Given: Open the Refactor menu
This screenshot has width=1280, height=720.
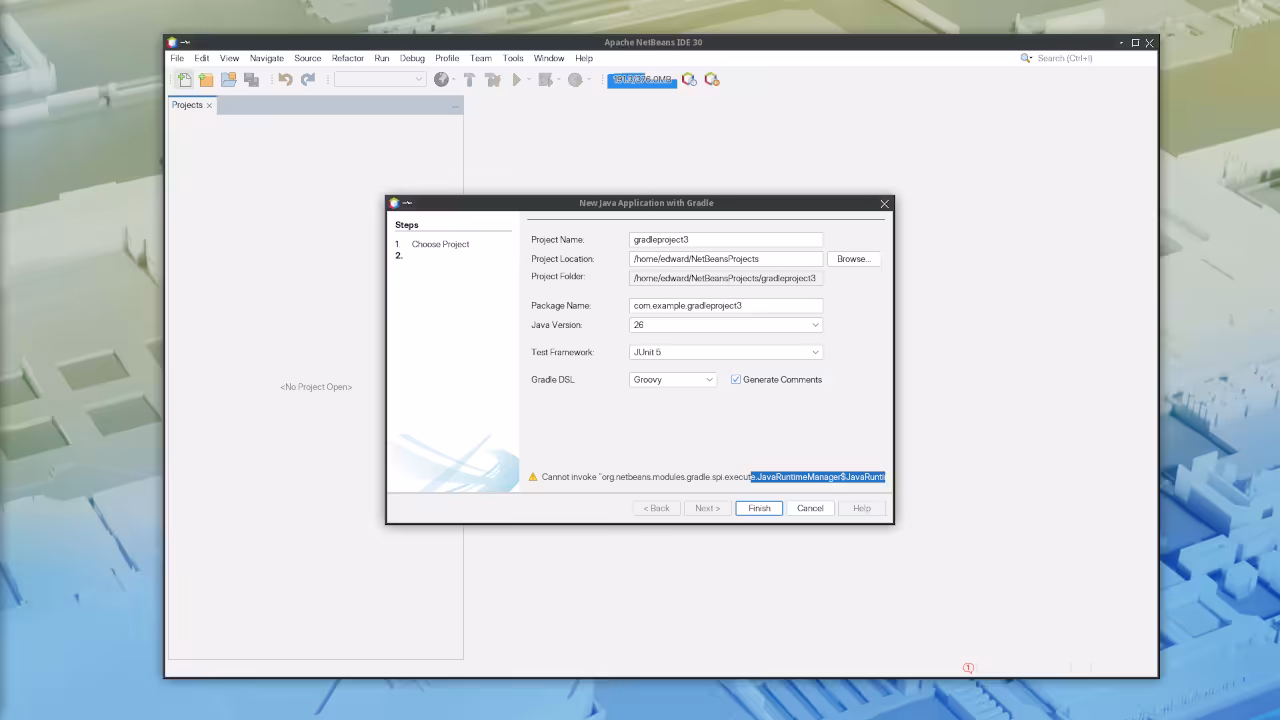Looking at the screenshot, I should point(348,58).
